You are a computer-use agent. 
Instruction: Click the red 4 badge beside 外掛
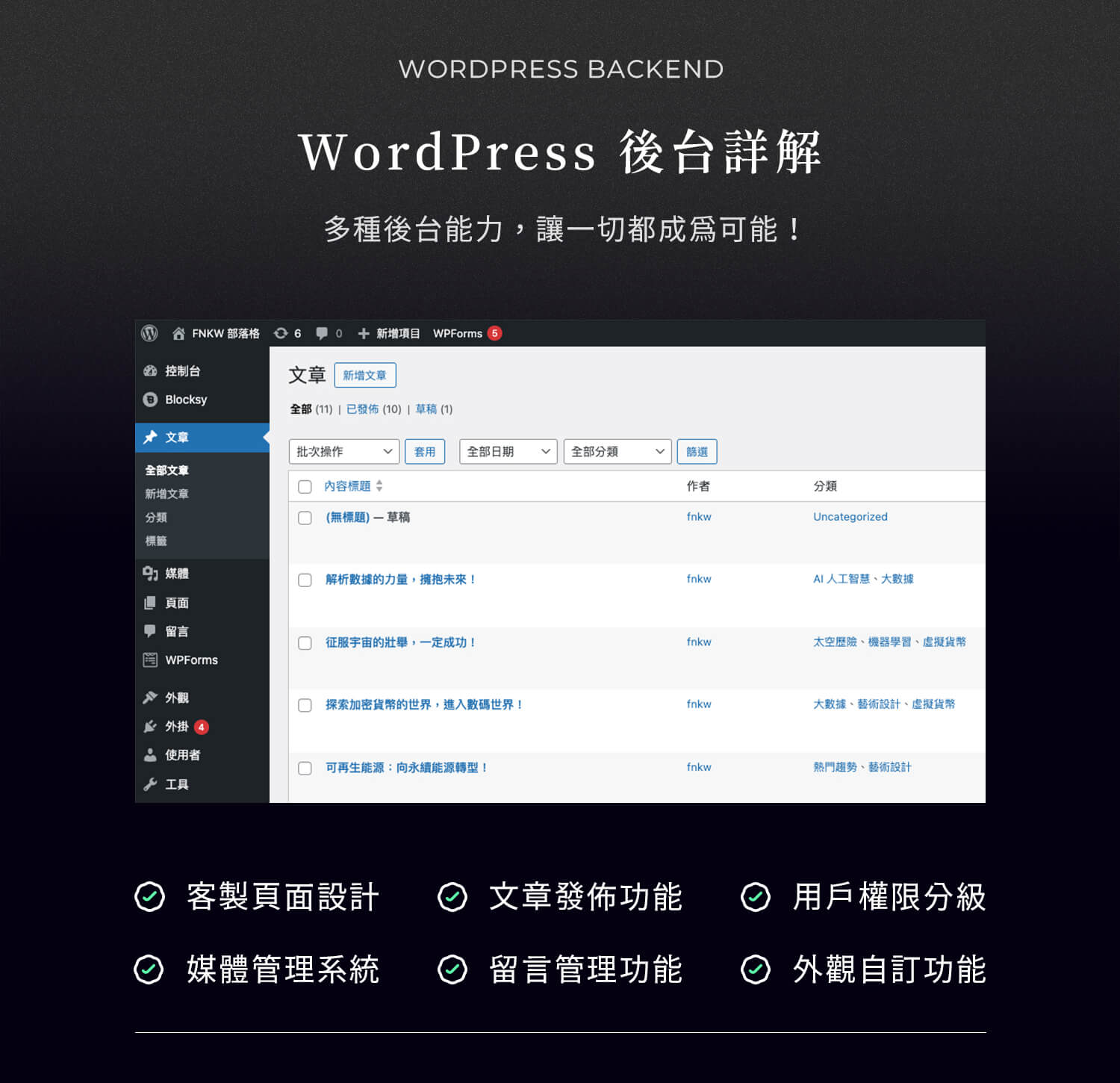click(x=202, y=727)
